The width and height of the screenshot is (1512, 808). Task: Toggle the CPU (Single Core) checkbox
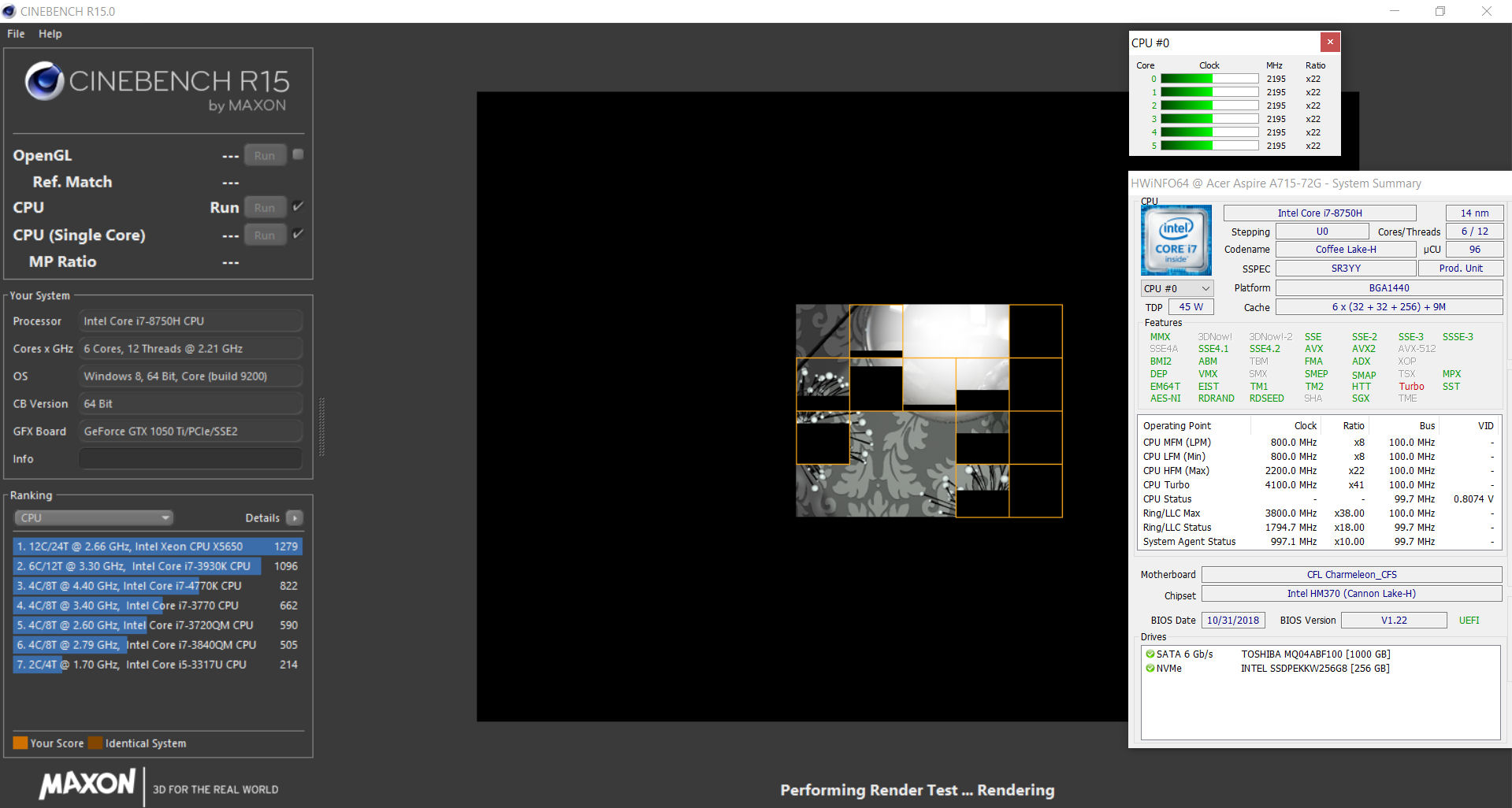pos(298,234)
